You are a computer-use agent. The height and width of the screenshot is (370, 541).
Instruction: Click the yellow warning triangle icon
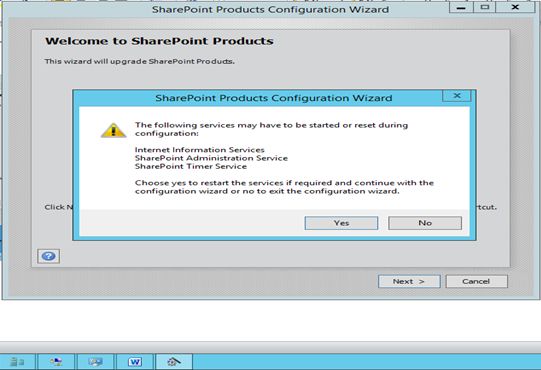point(113,130)
